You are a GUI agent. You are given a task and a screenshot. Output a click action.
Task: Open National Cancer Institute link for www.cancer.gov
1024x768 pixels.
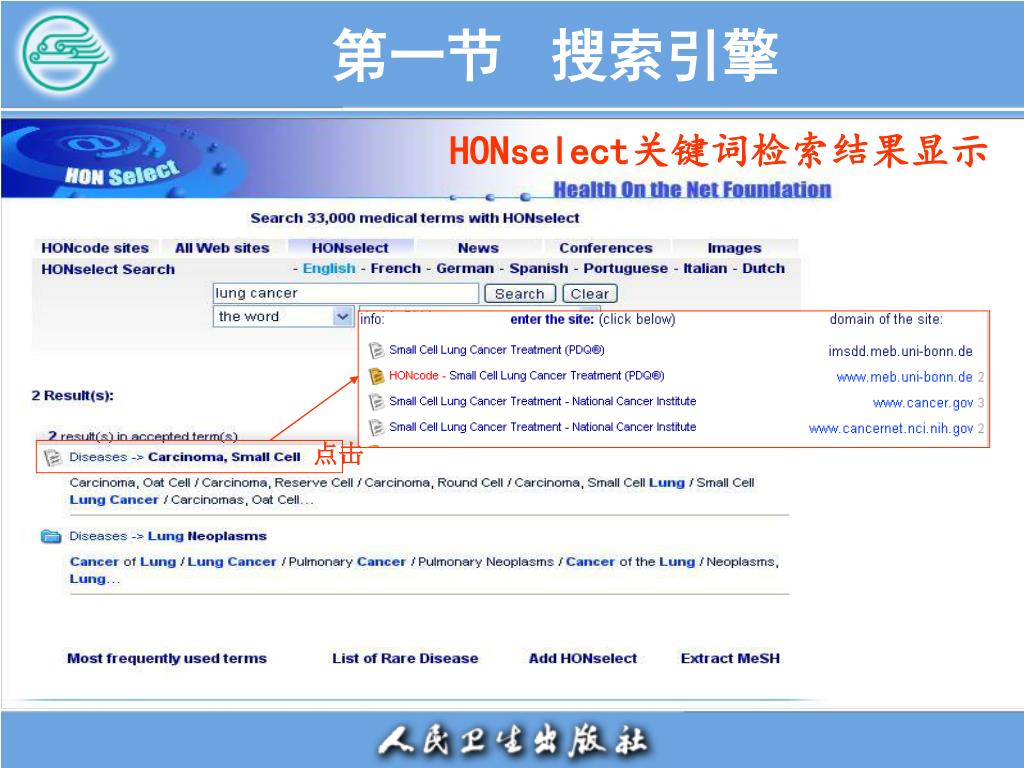pyautogui.click(x=543, y=401)
